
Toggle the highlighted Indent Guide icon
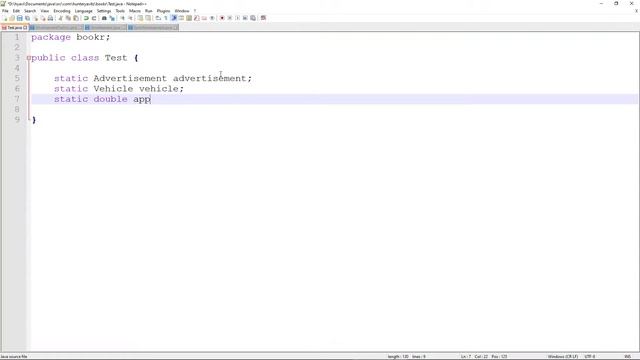point(174,18)
